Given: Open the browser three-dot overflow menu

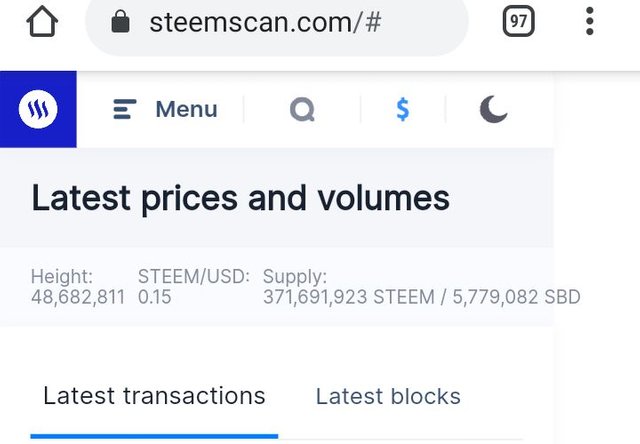Looking at the screenshot, I should (590, 21).
